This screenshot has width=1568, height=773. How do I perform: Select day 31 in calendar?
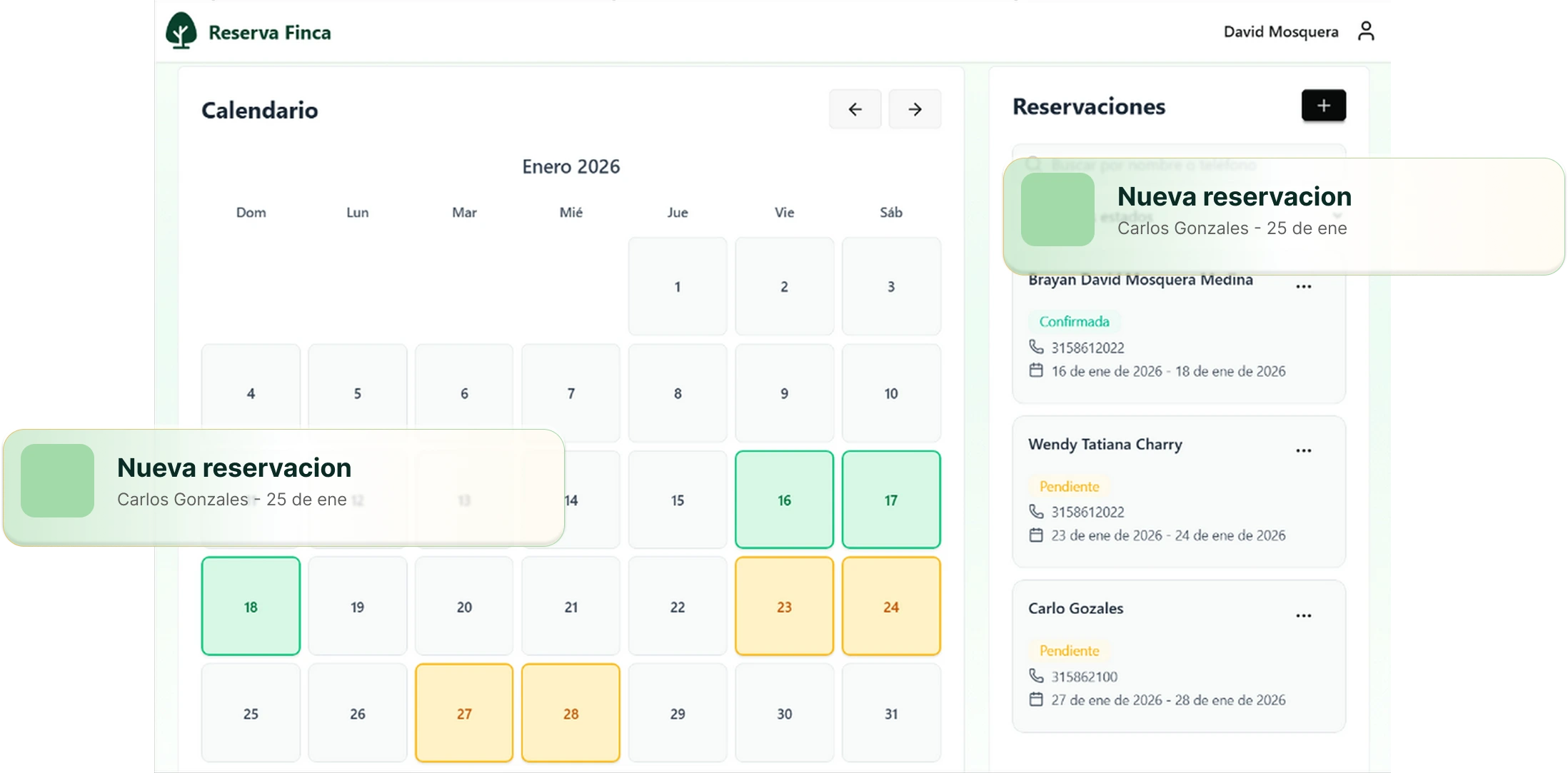890,713
